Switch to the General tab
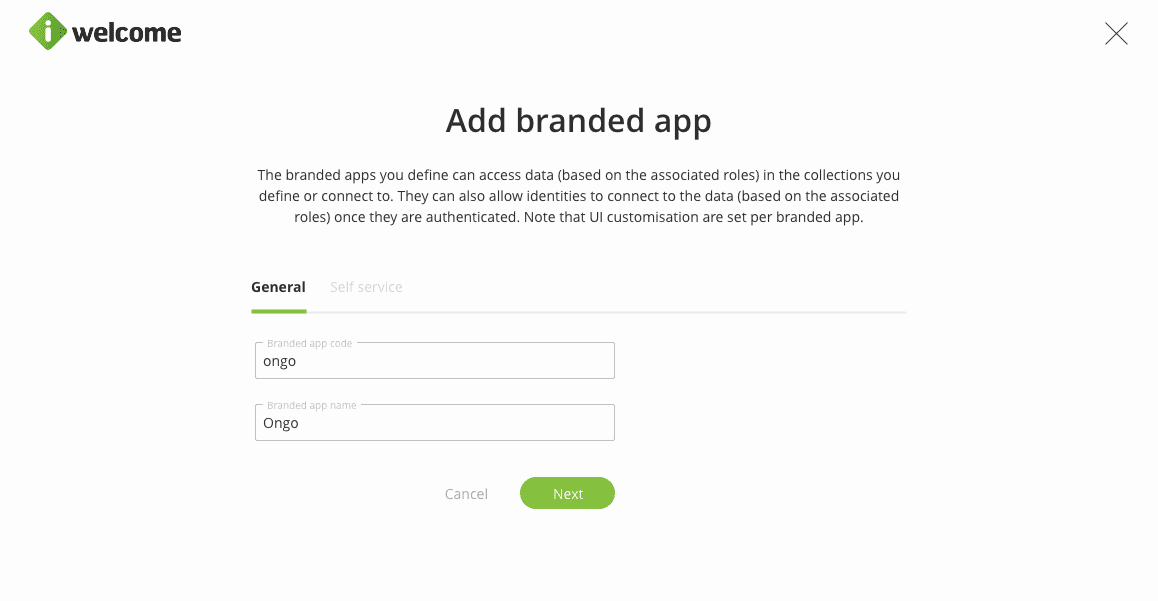 [278, 287]
